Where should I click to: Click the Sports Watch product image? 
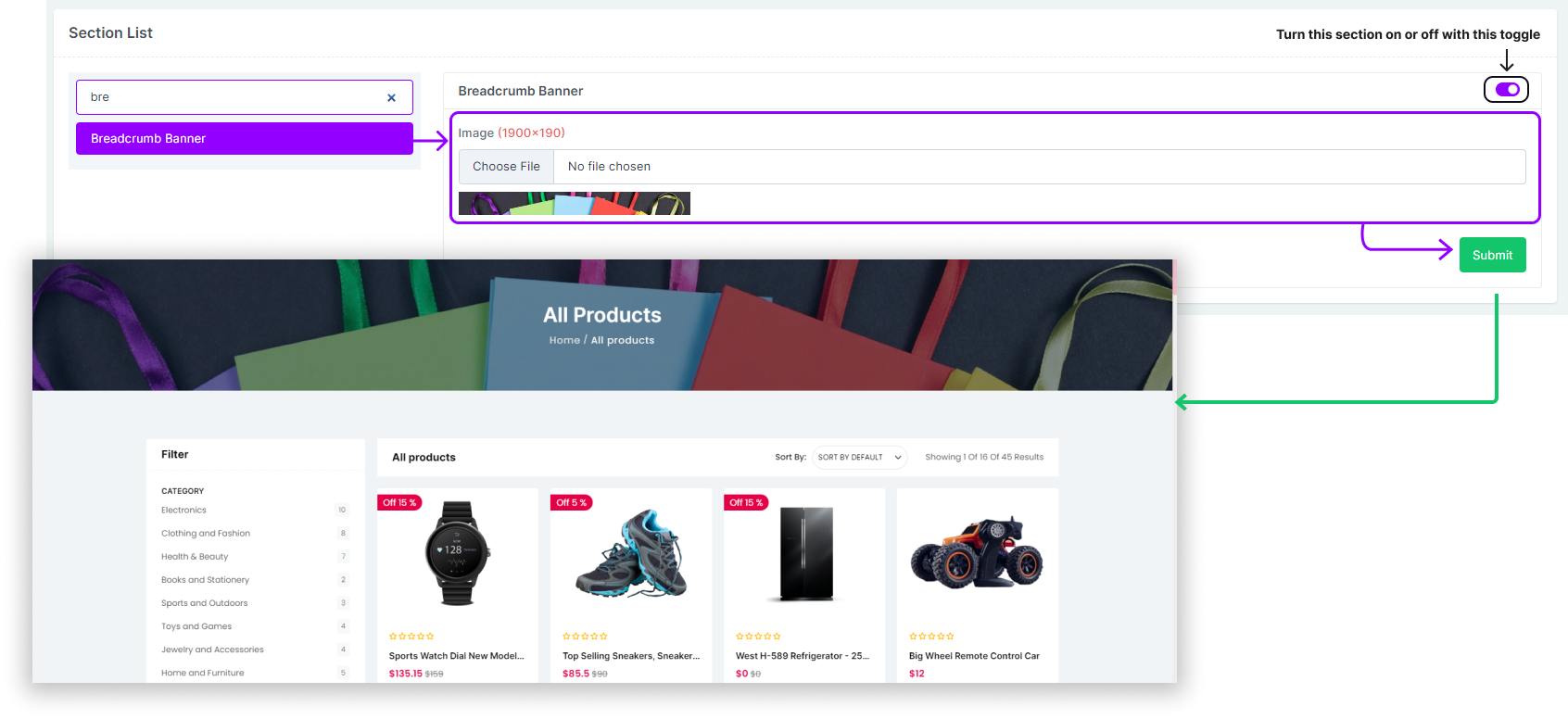point(457,553)
